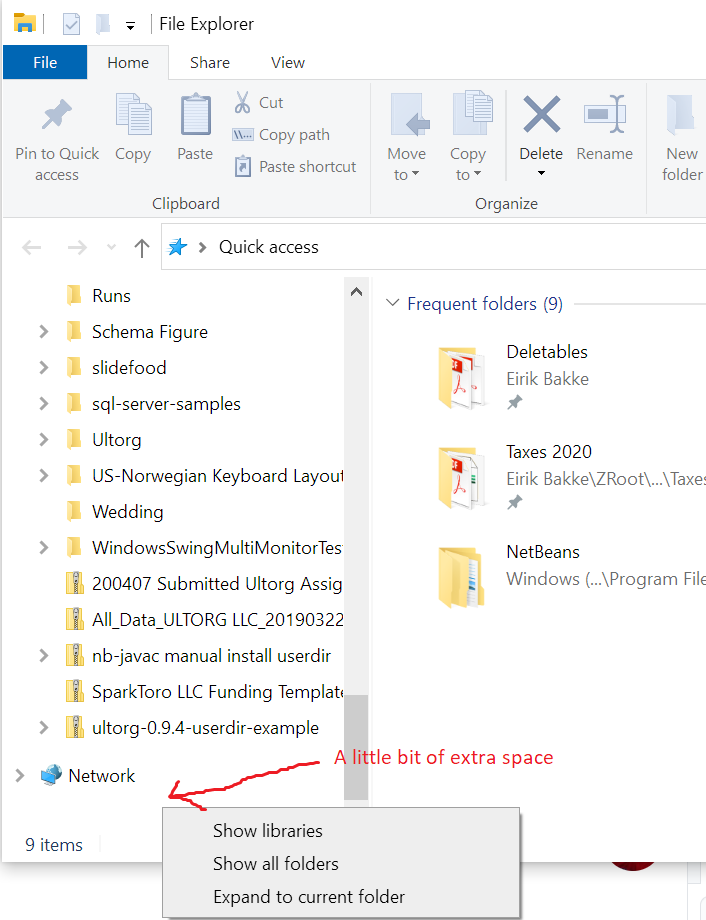The image size is (706, 920).
Task: Open the File tab
Action: click(x=45, y=62)
